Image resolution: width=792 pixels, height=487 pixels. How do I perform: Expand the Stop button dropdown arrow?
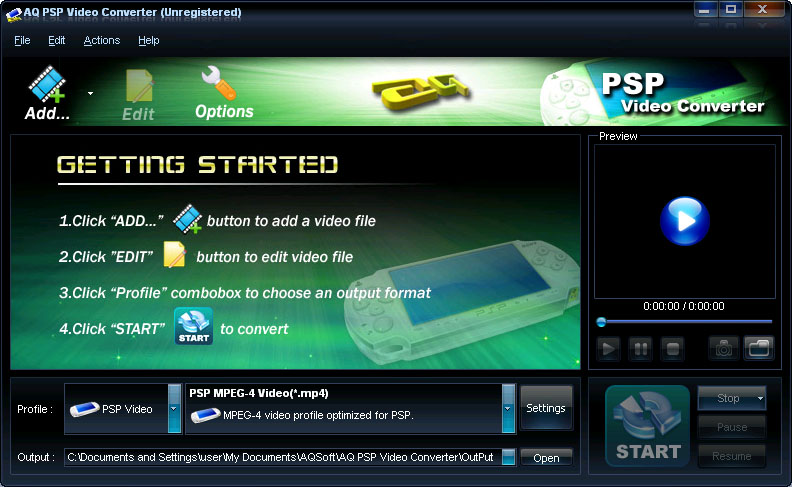(x=760, y=398)
